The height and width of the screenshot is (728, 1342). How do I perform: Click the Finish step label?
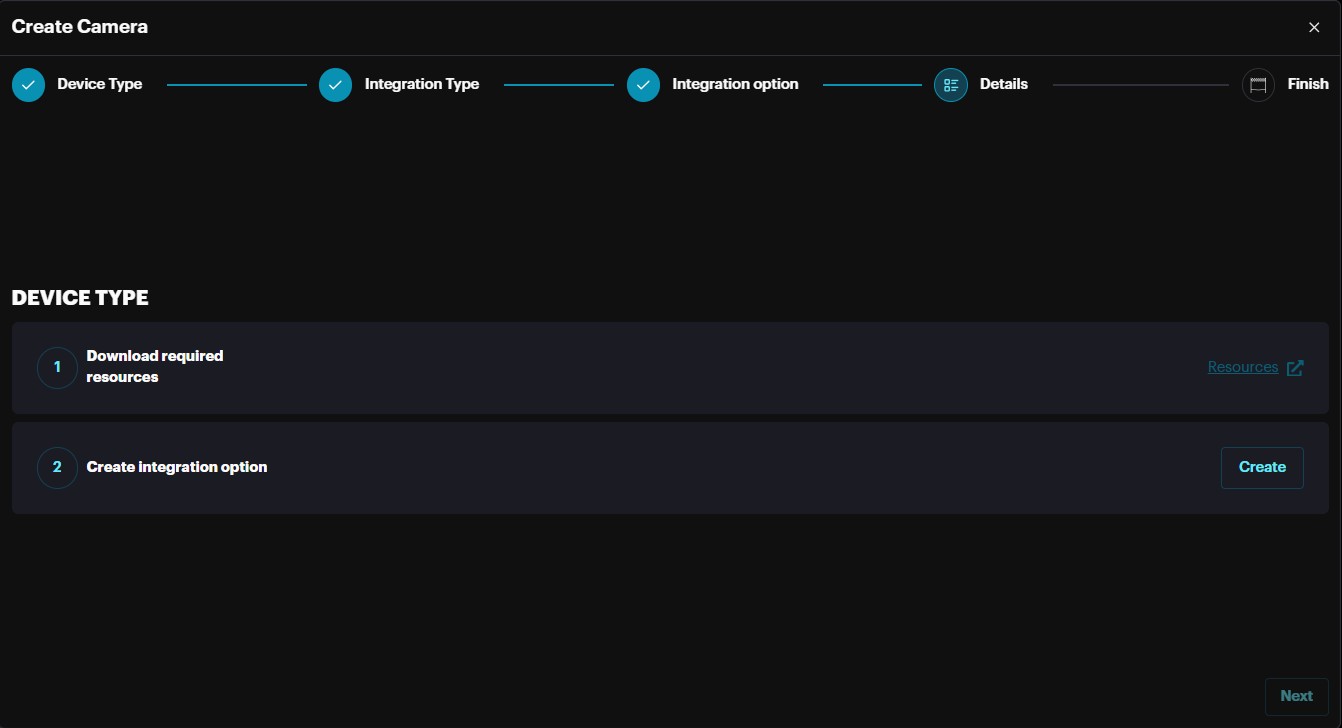[1307, 84]
